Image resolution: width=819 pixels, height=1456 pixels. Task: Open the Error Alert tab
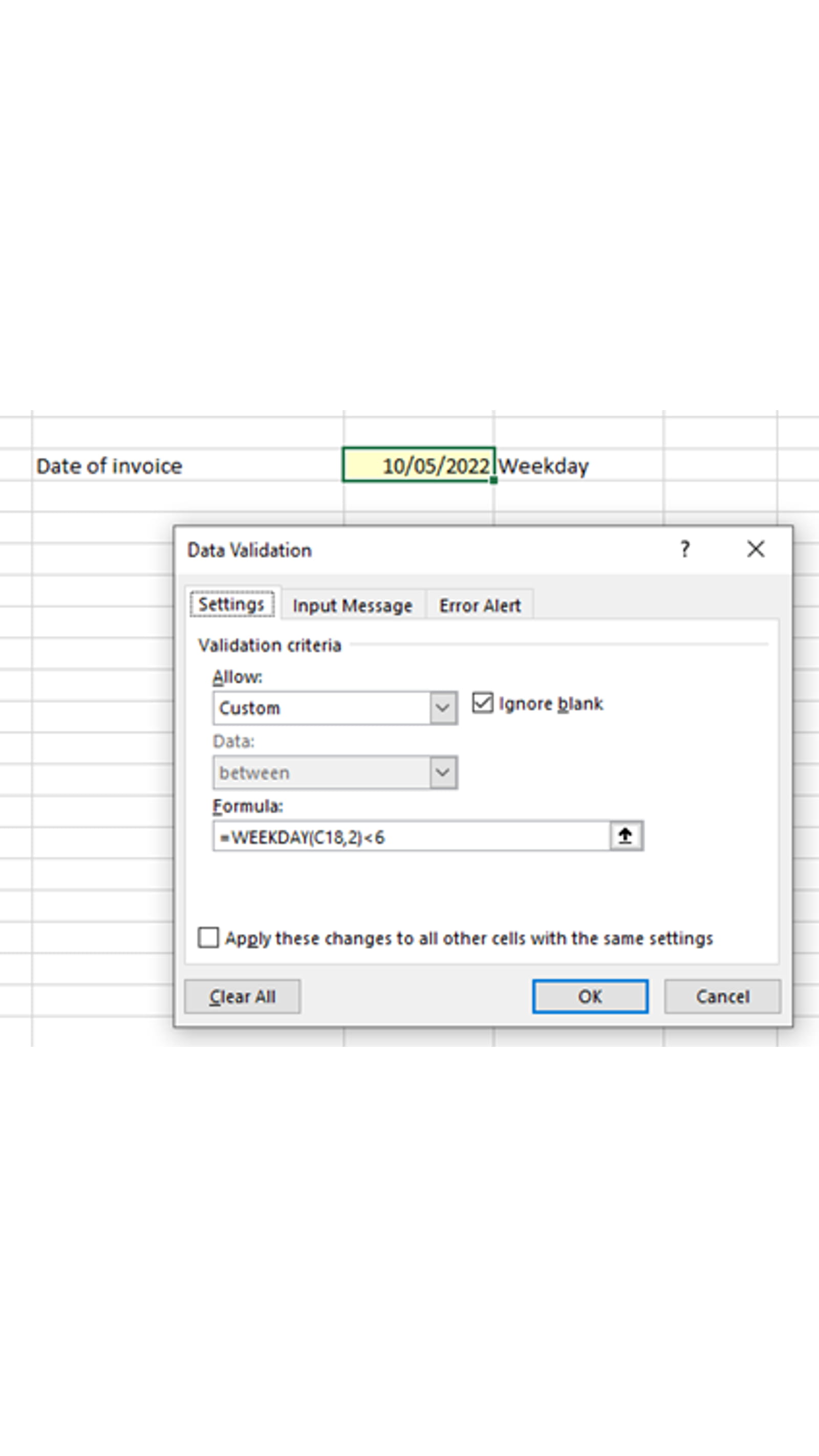[479, 605]
